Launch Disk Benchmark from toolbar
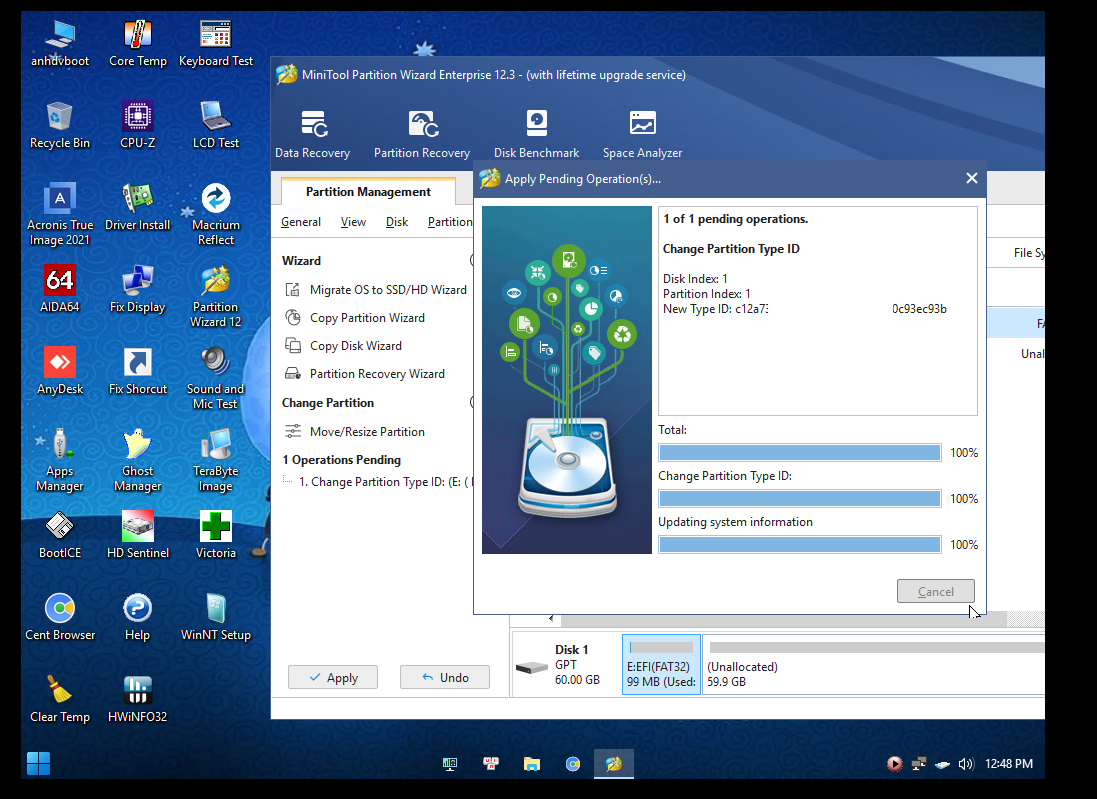The width and height of the screenshot is (1097, 799). 536,135
